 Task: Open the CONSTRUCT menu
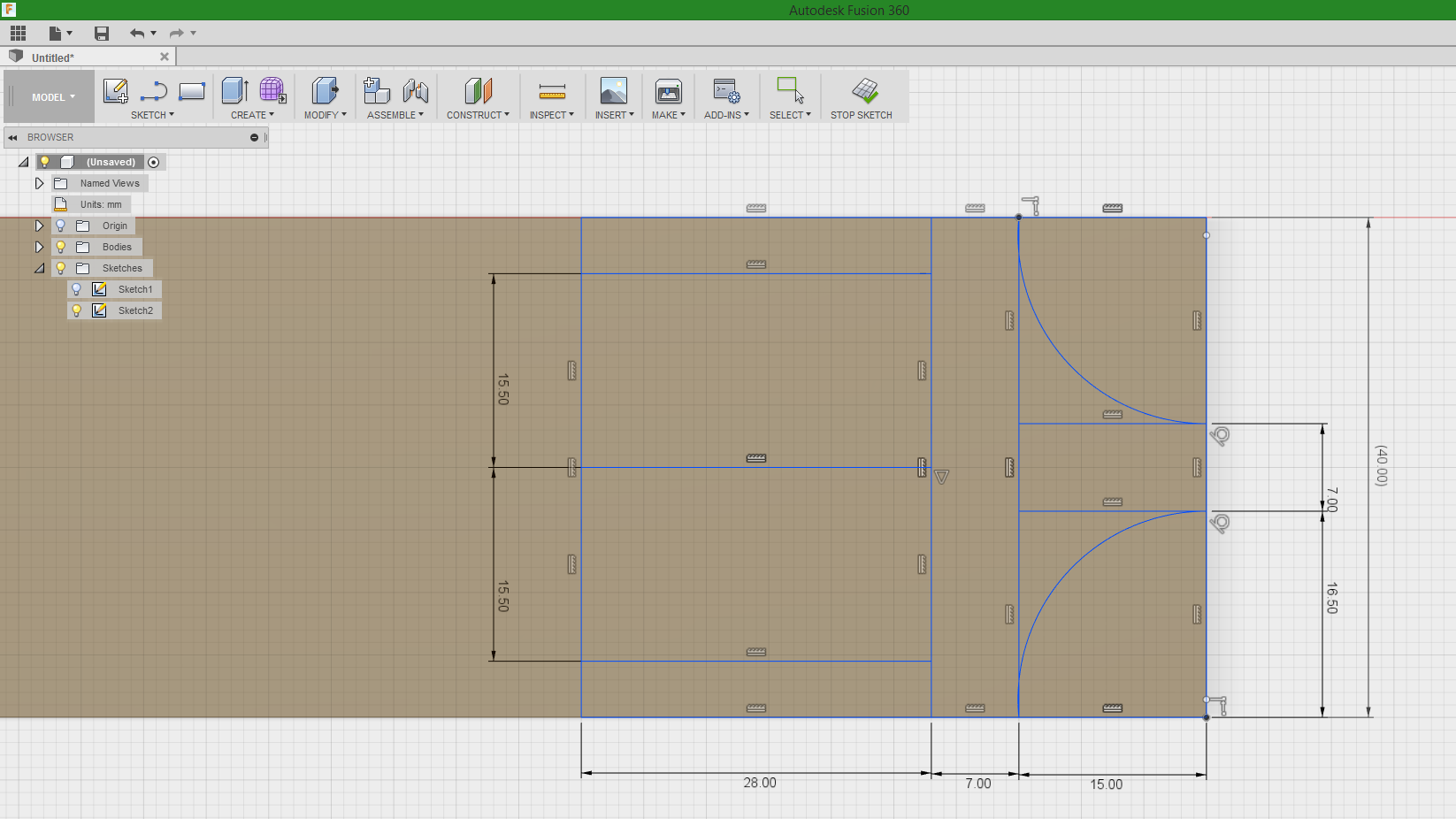(x=478, y=115)
